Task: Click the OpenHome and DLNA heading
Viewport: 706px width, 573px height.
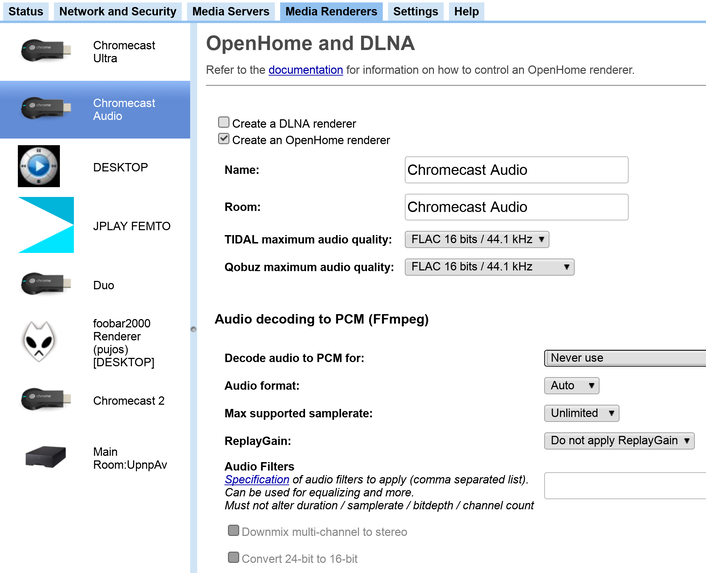Action: (x=310, y=44)
